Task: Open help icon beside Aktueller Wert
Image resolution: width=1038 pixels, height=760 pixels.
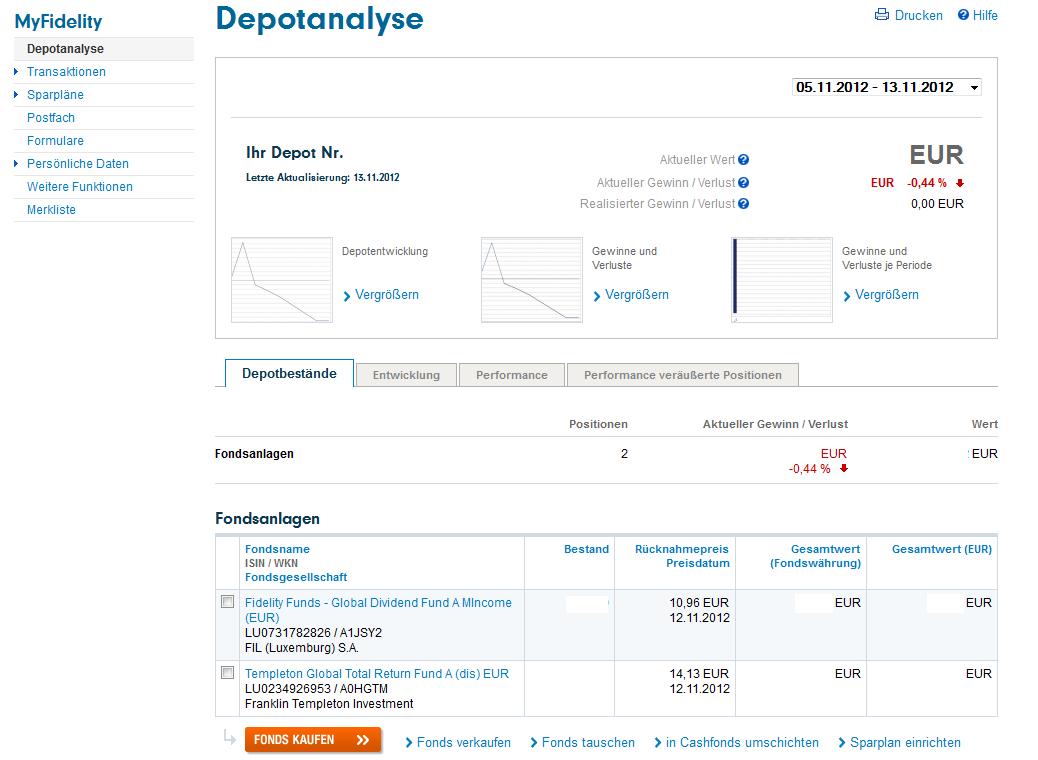Action: point(744,160)
